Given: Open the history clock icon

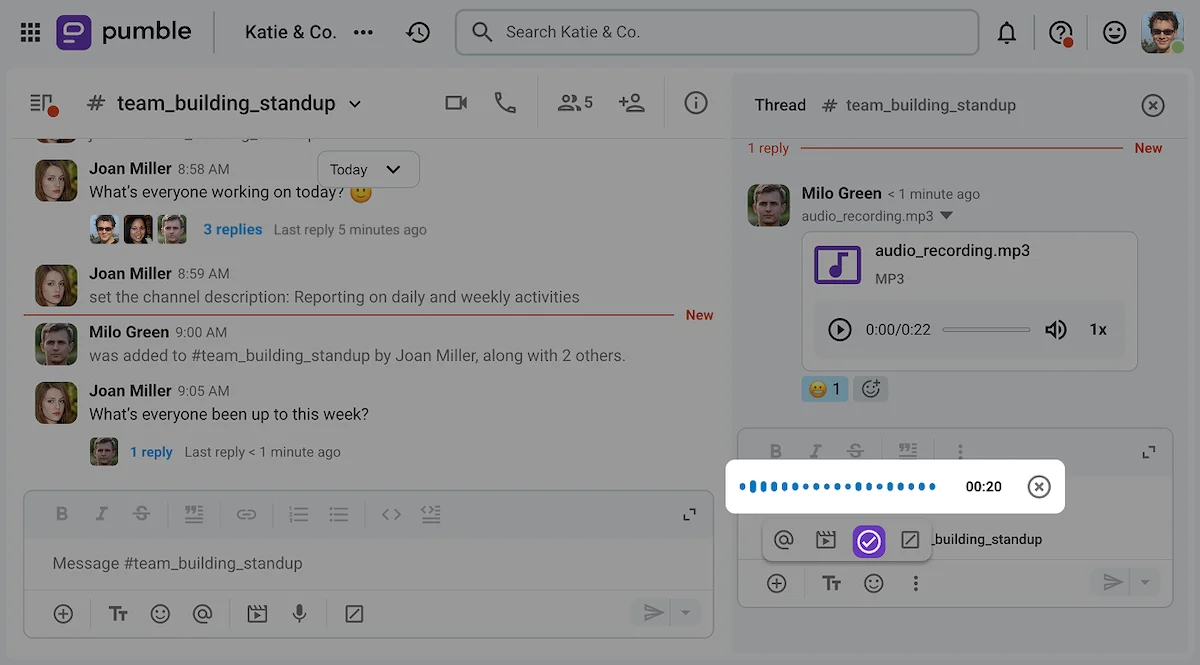Looking at the screenshot, I should click(x=418, y=33).
